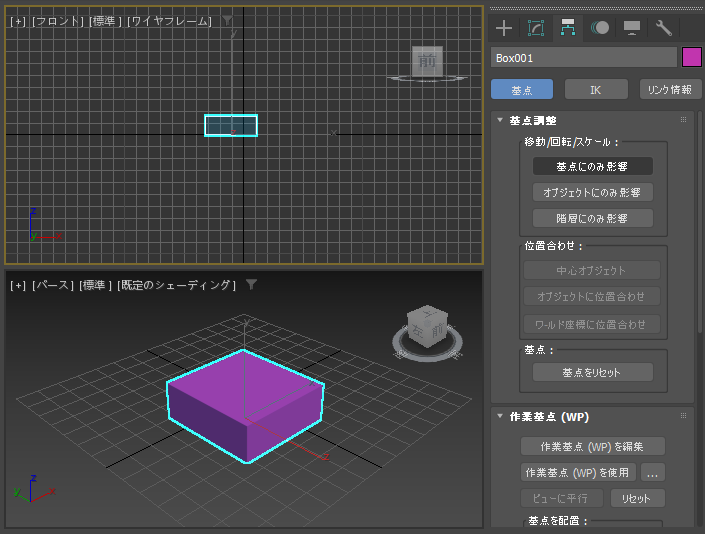Open the magenta object color swatch

692,58
